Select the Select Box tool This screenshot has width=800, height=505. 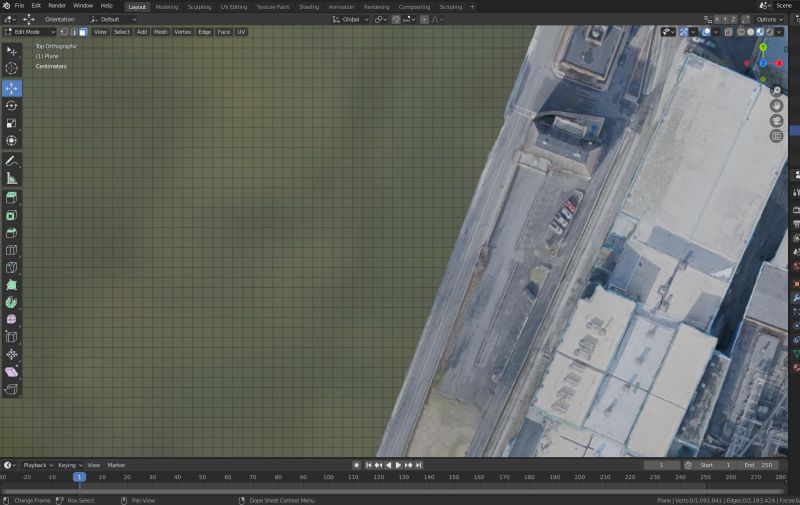tap(11, 50)
